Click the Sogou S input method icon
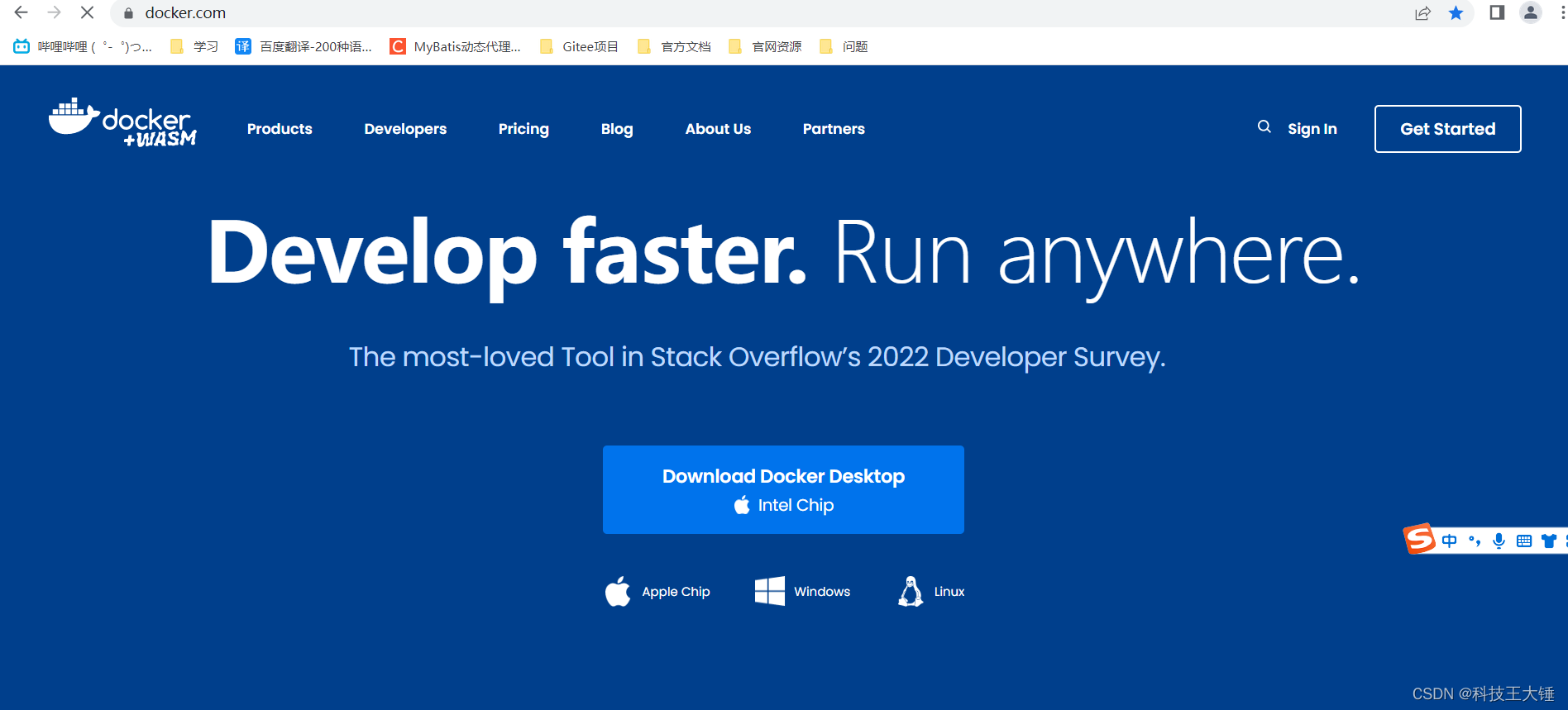This screenshot has height=710, width=1568. click(x=1420, y=539)
